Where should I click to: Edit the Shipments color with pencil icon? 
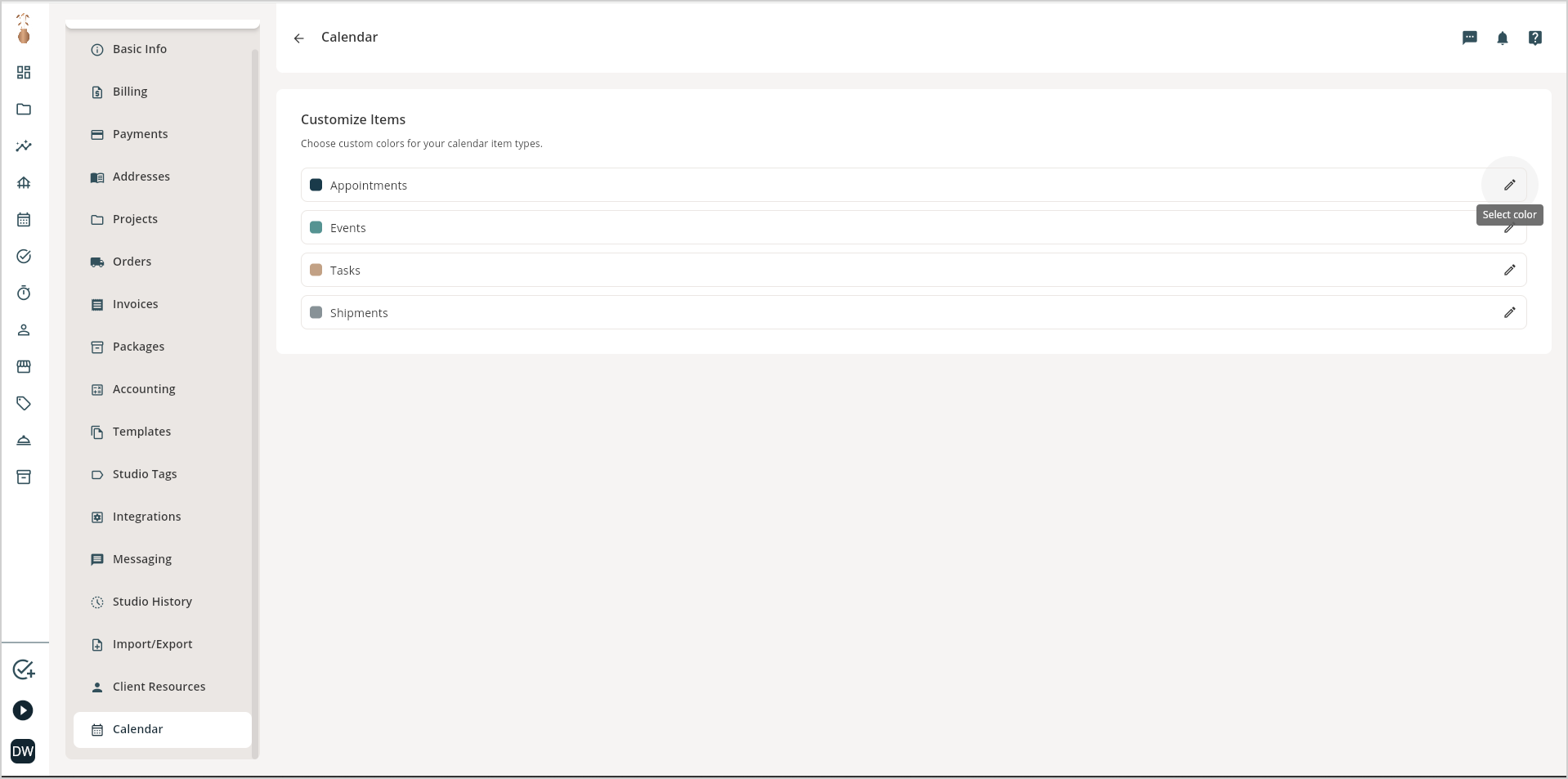pyautogui.click(x=1510, y=312)
